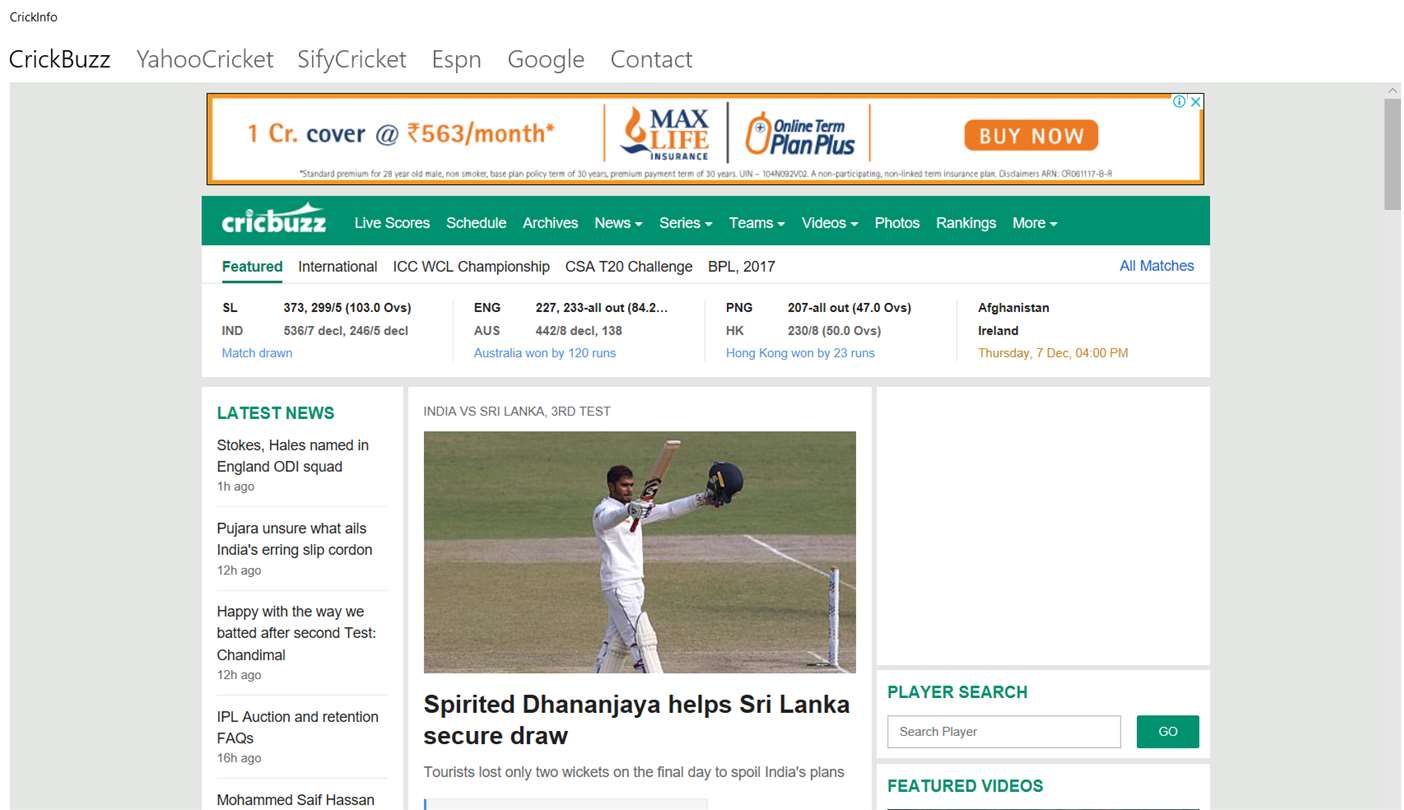Read Chandimal happy with batting article
Screen dimensions: 1404x810
[297, 633]
